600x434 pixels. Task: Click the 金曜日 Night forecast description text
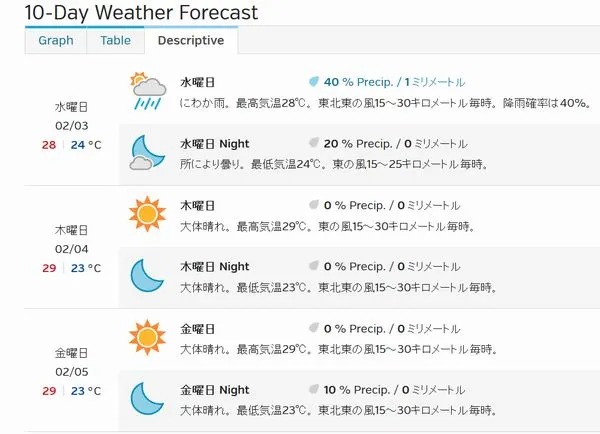(339, 411)
